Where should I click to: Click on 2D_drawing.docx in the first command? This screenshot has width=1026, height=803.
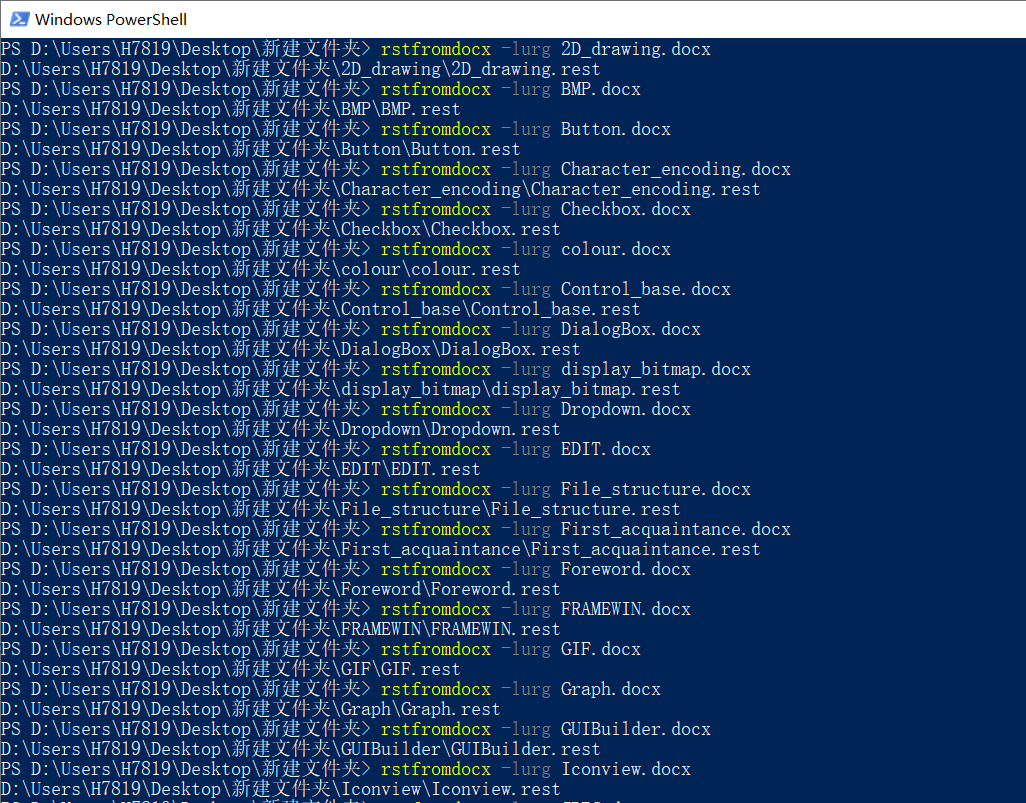[x=635, y=49]
